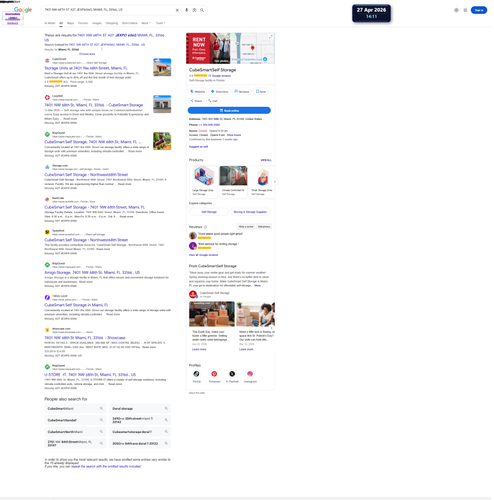Open U-STORE-IT MapQuest result
Viewport: 494px width, 500px height.
coord(90,375)
